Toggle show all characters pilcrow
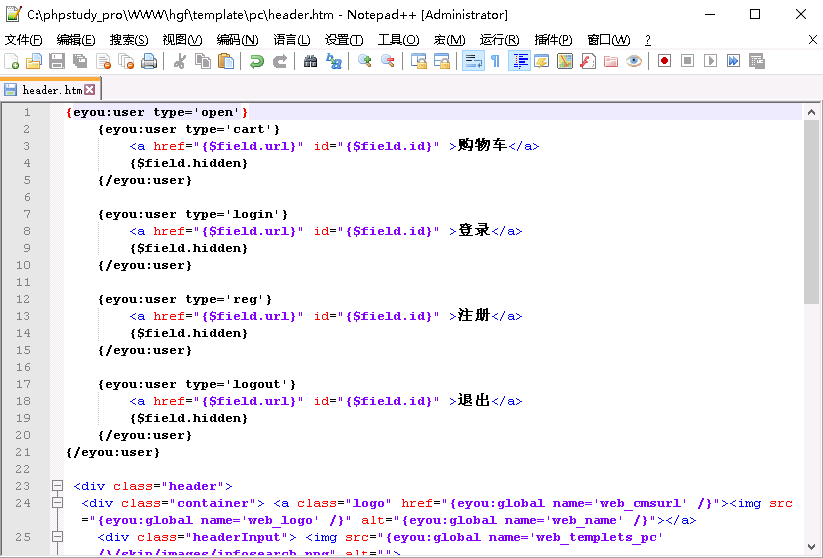The image size is (823, 558). pyautogui.click(x=495, y=61)
